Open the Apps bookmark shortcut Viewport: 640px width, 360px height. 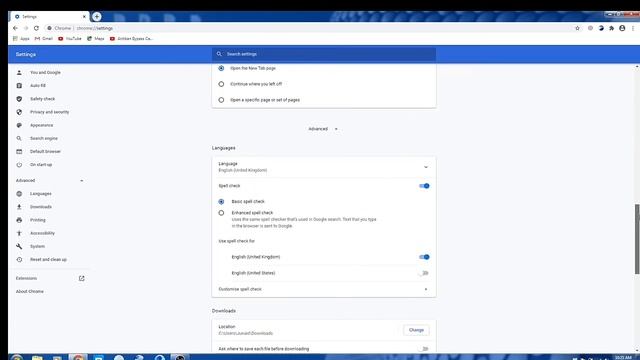(21, 38)
